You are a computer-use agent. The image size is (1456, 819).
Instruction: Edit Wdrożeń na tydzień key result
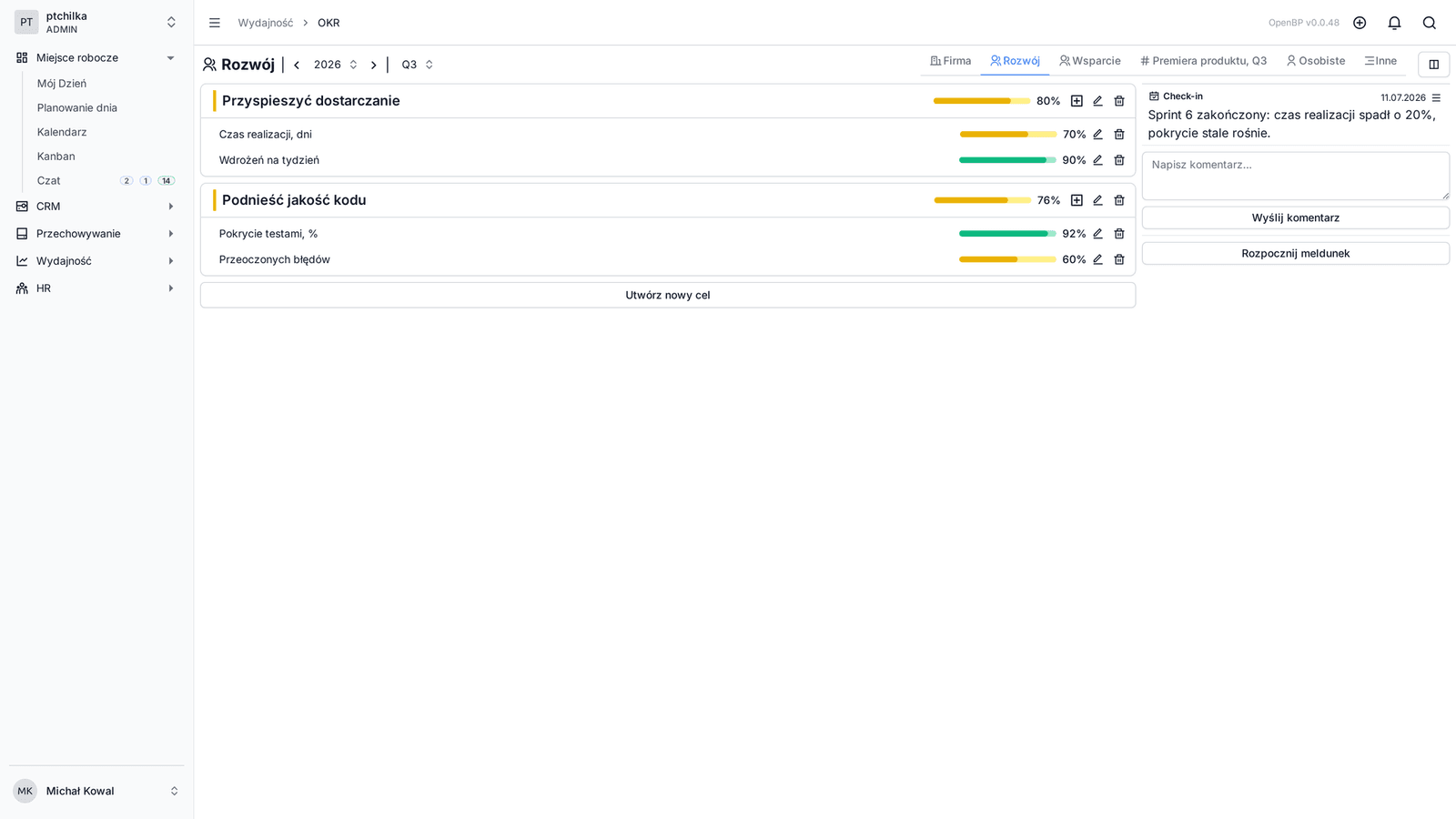click(x=1097, y=160)
